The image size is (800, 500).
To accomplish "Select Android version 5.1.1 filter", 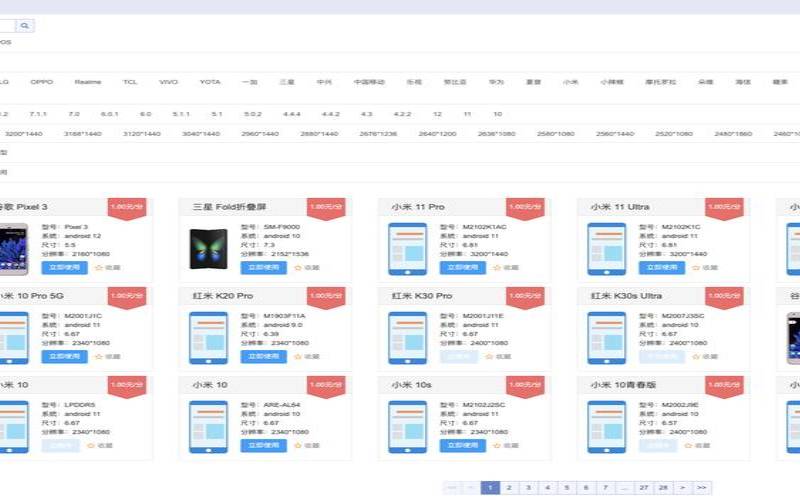I will click(x=181, y=114).
